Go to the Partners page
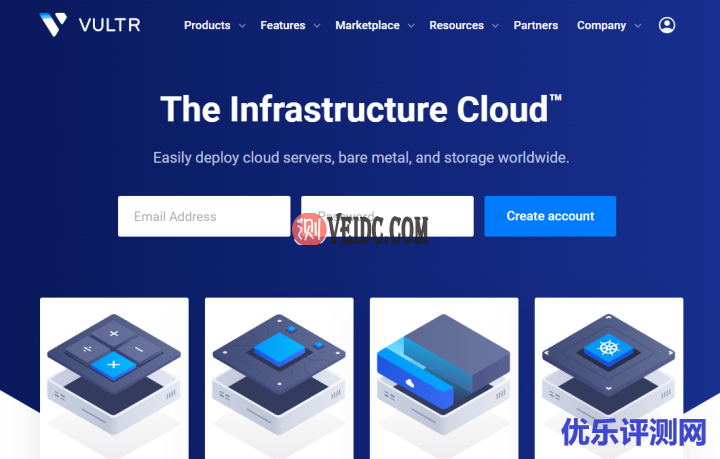 point(536,25)
